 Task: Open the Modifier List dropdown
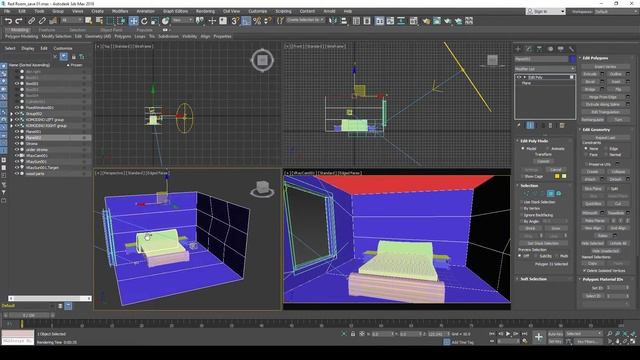click(x=545, y=69)
